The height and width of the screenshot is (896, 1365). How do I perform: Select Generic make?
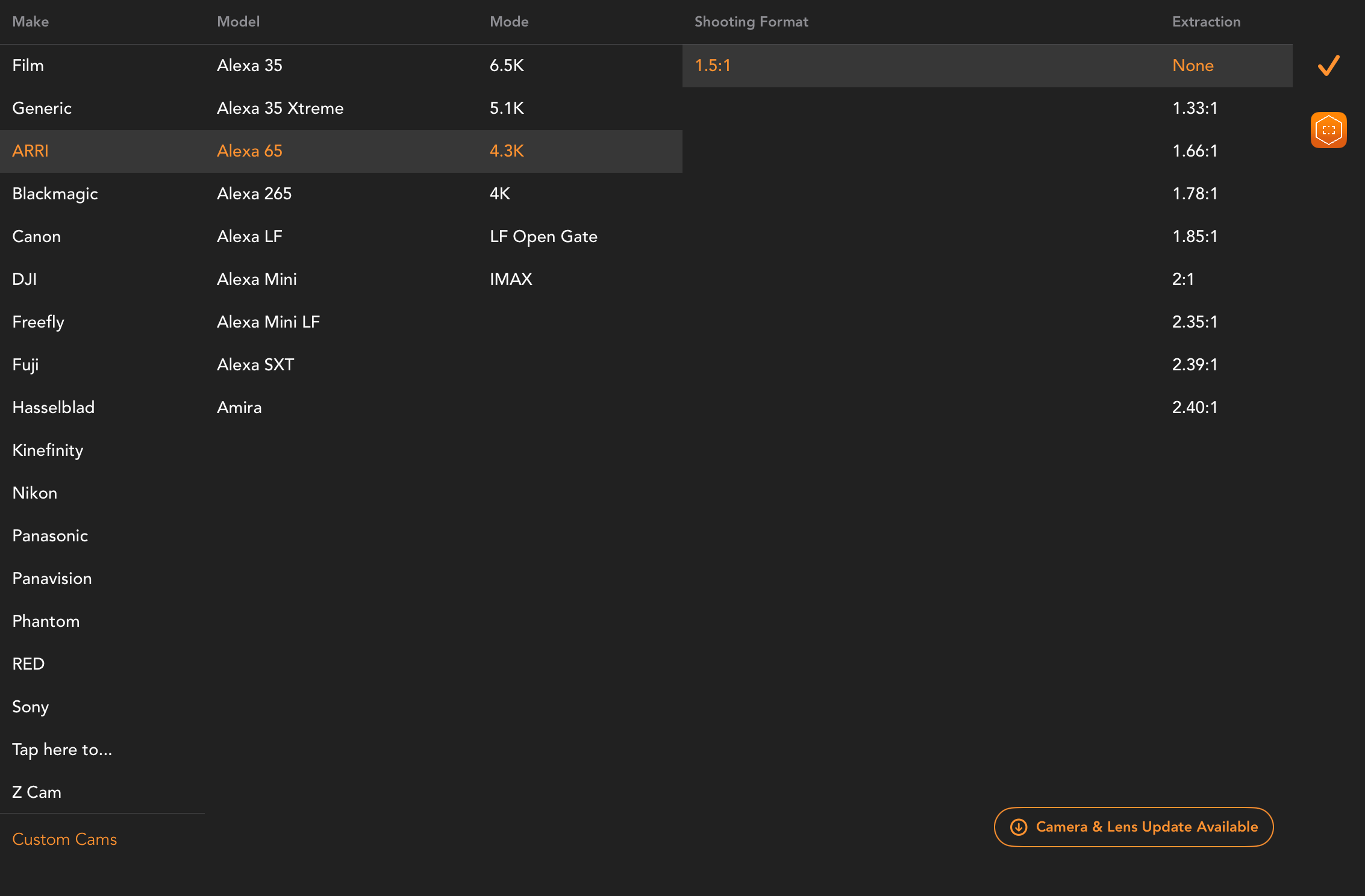[x=102, y=108]
